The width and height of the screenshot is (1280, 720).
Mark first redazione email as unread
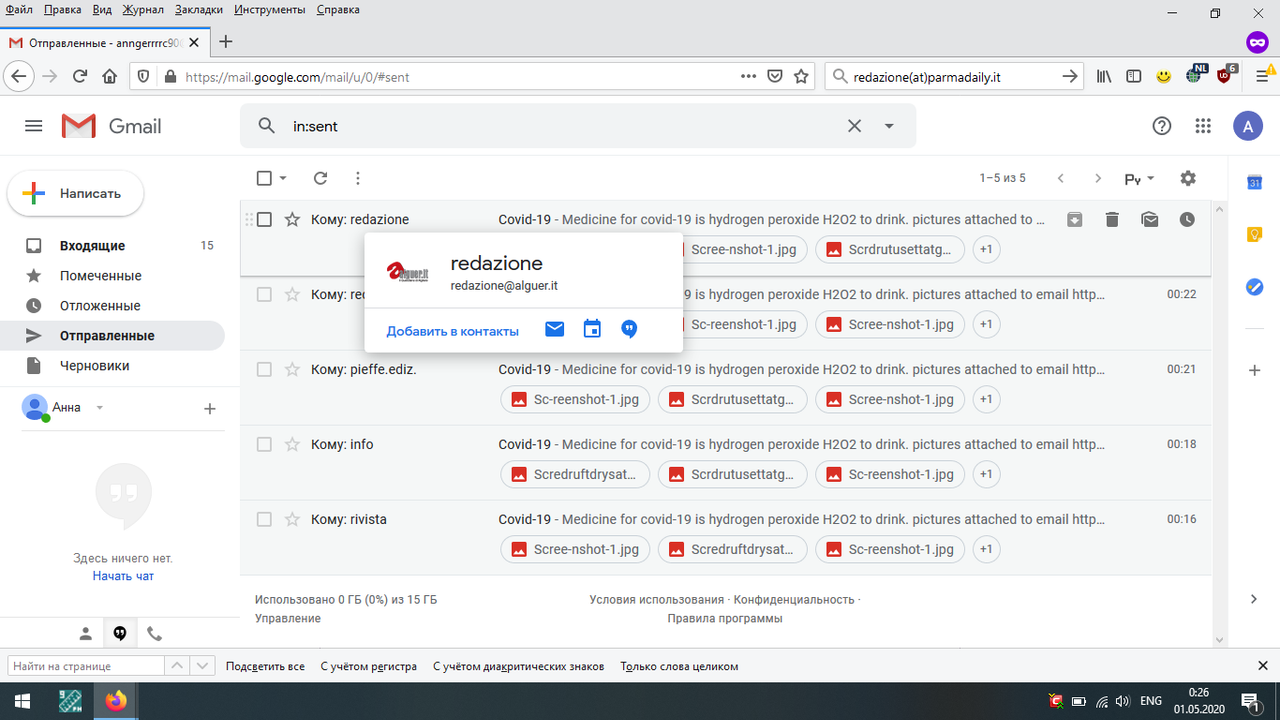point(1150,219)
